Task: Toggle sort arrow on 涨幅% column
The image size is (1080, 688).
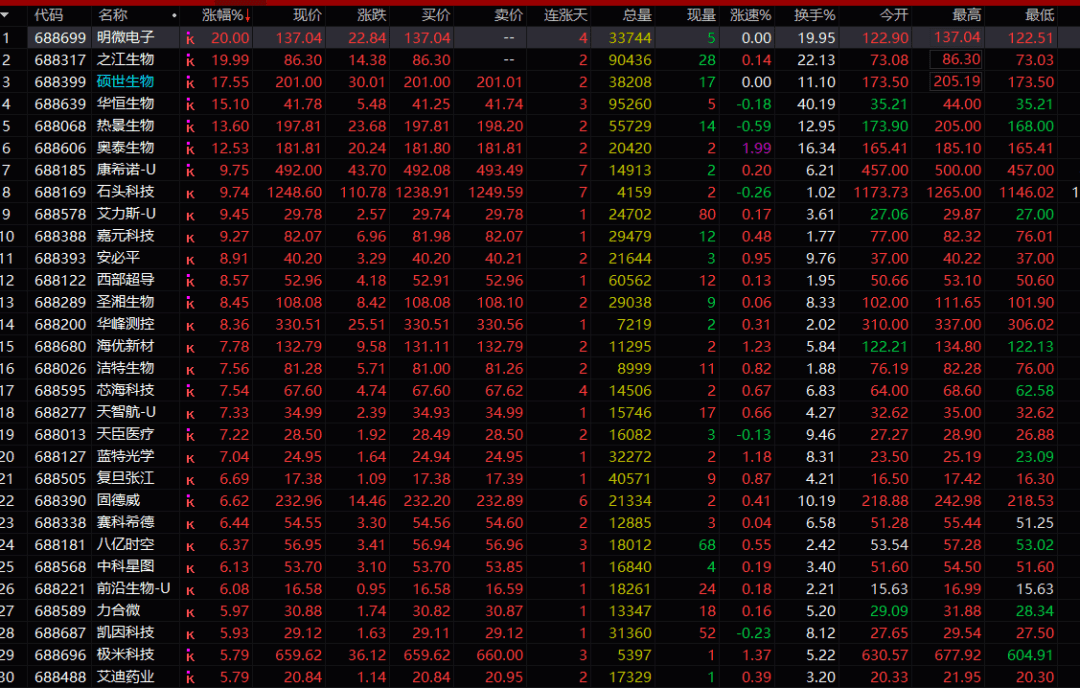Action: [x=248, y=15]
